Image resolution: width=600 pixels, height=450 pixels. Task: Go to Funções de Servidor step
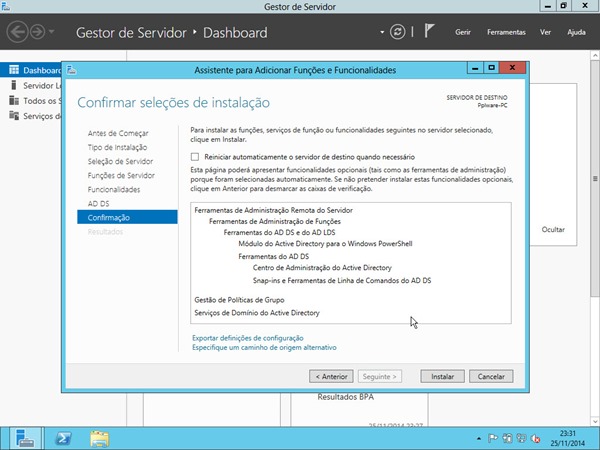(x=121, y=176)
